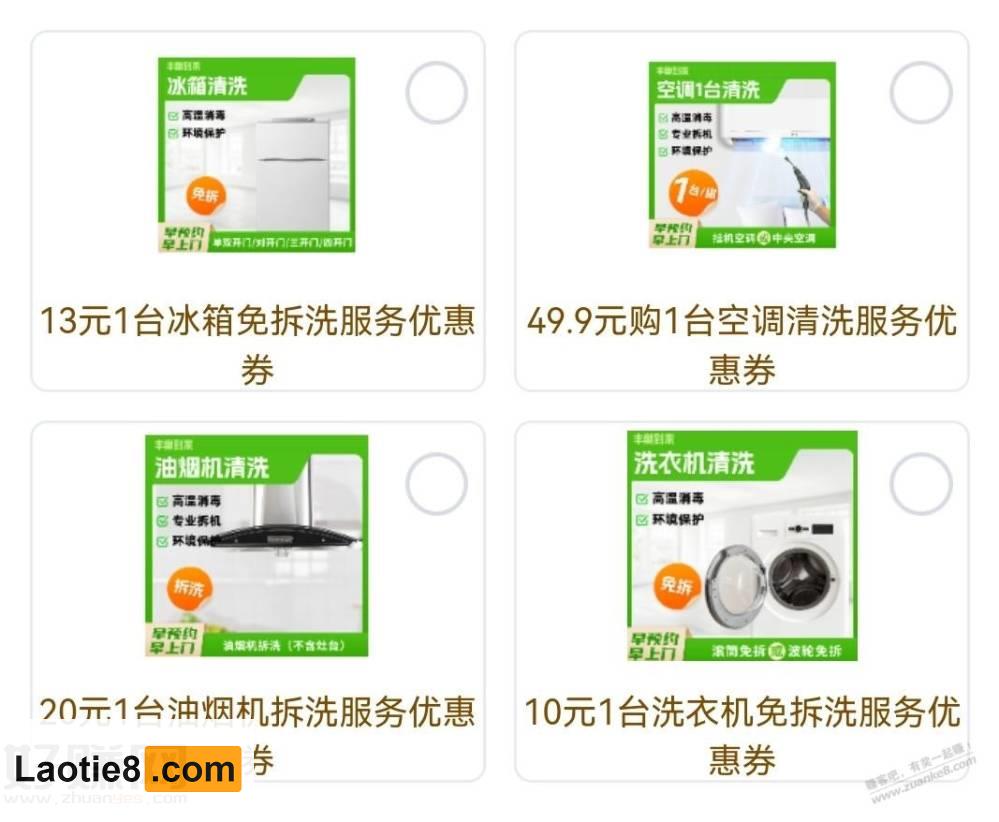Open the 油烟机清洗 product thumbnail
Viewport: 999px width, 822px height.
[x=256, y=545]
